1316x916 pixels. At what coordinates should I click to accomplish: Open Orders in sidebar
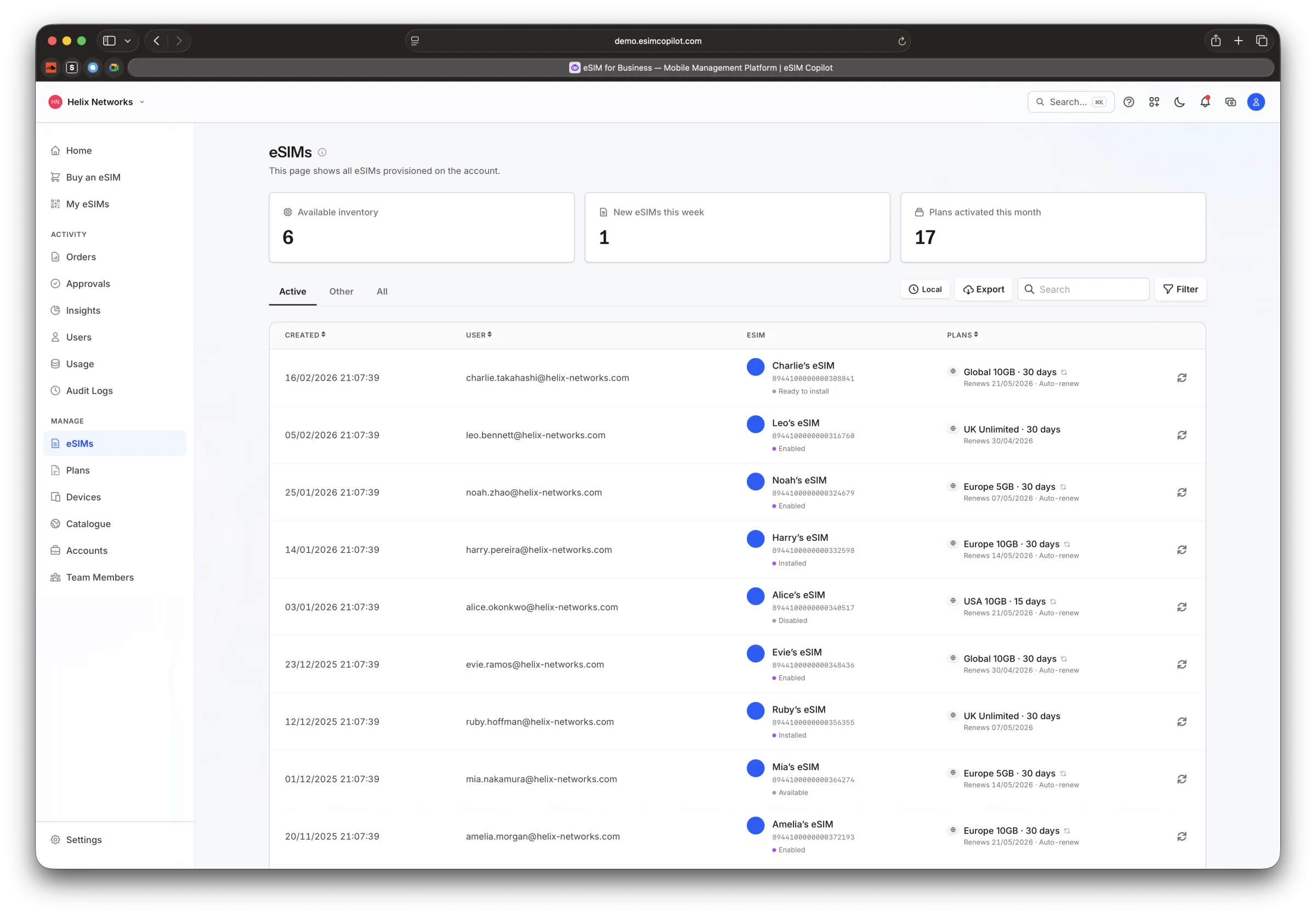pyautogui.click(x=115, y=257)
